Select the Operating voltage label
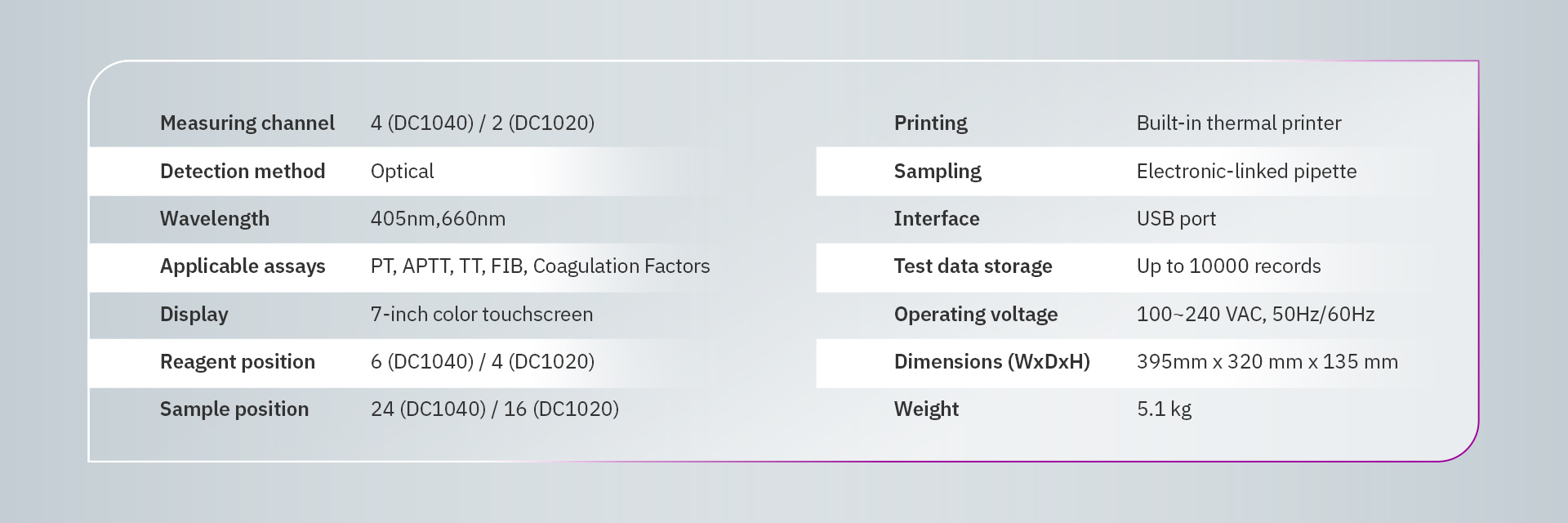The height and width of the screenshot is (523, 1568). [x=975, y=315]
